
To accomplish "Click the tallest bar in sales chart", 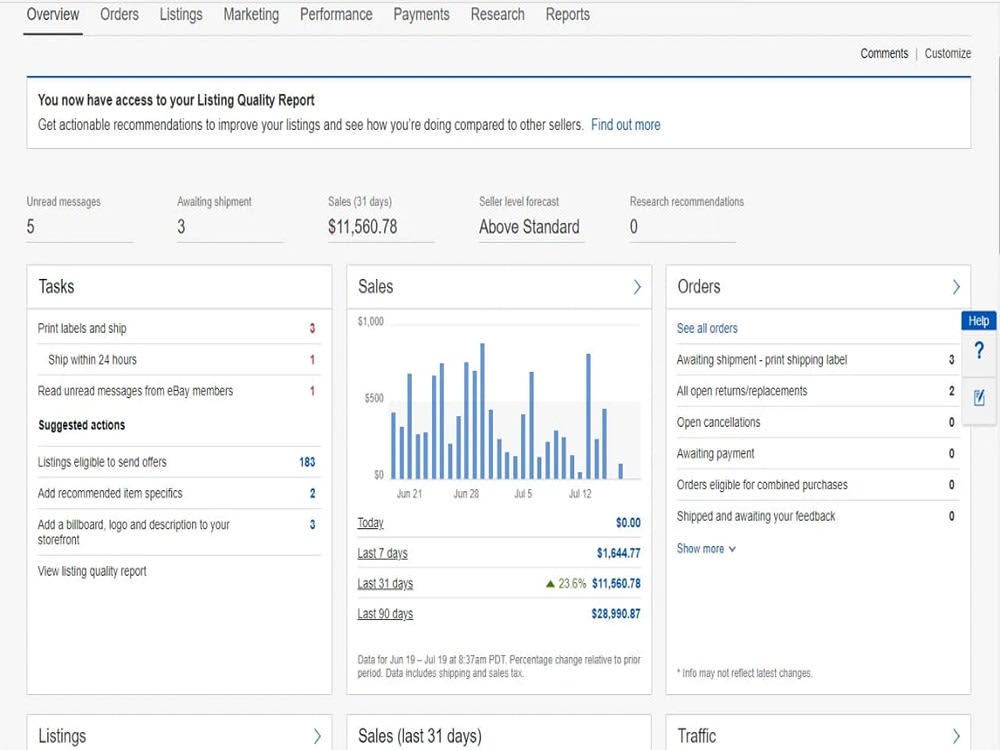I will (x=483, y=411).
